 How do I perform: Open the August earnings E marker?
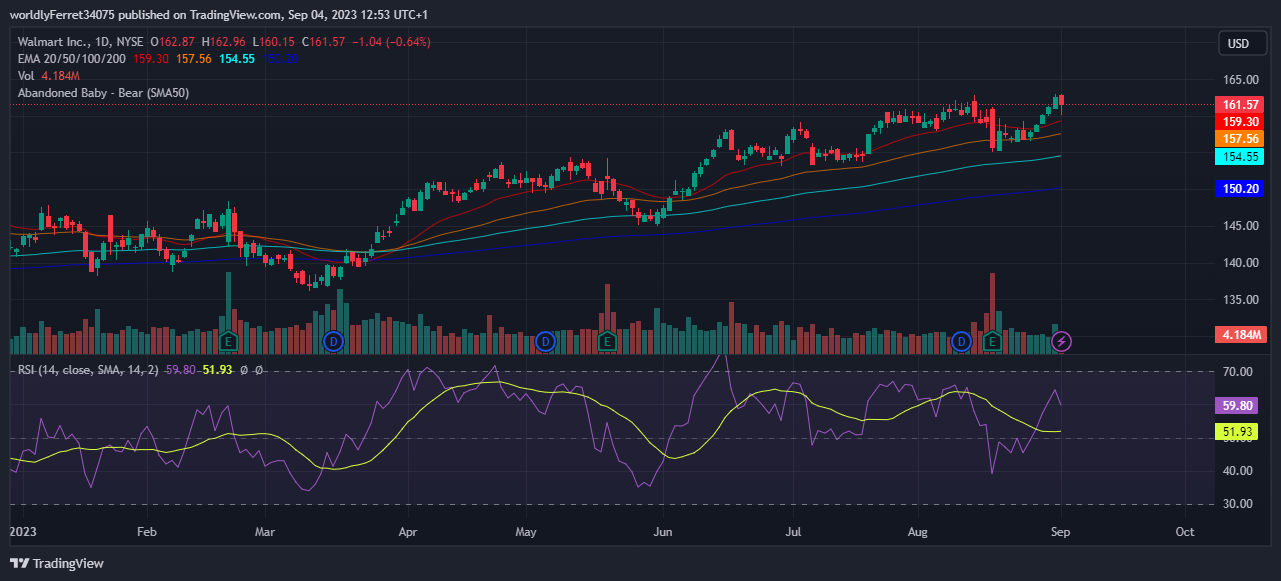[x=992, y=341]
